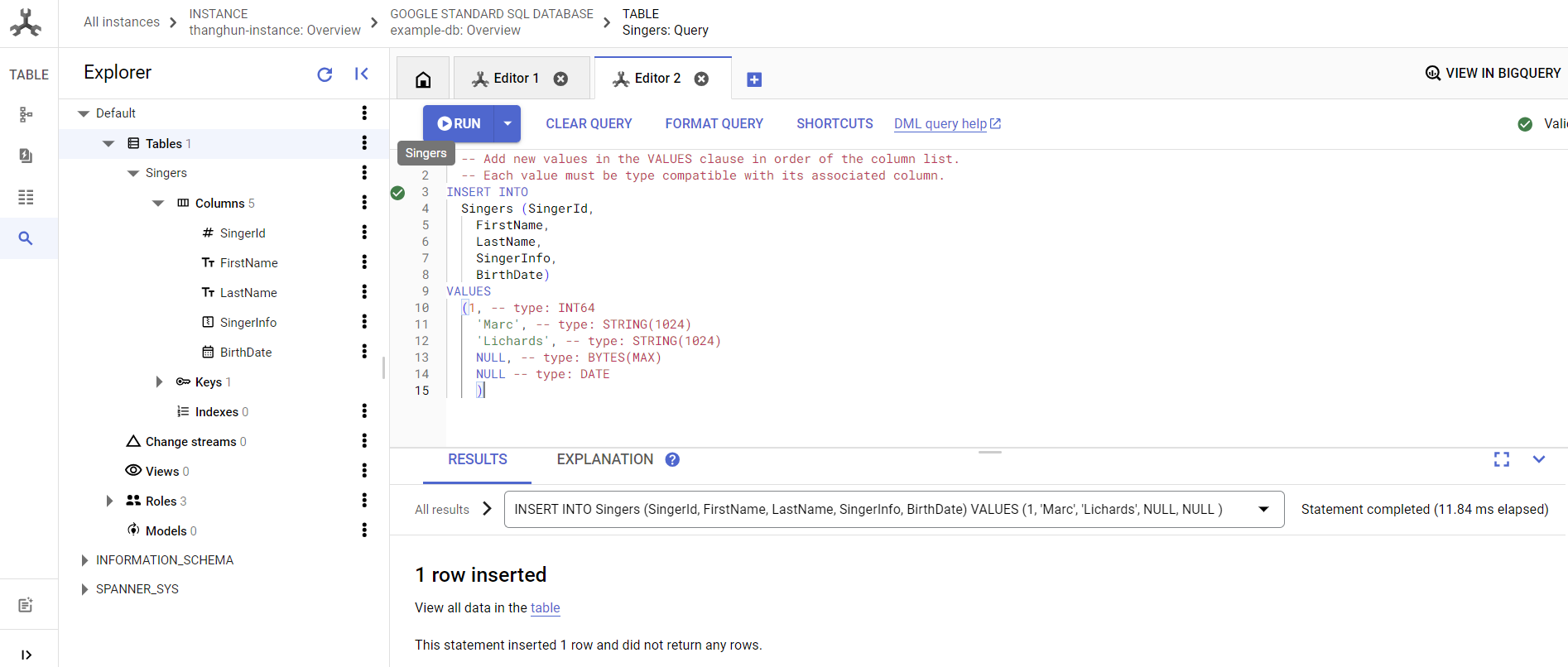The image size is (1568, 667).
Task: Click All results label
Action: click(x=442, y=509)
